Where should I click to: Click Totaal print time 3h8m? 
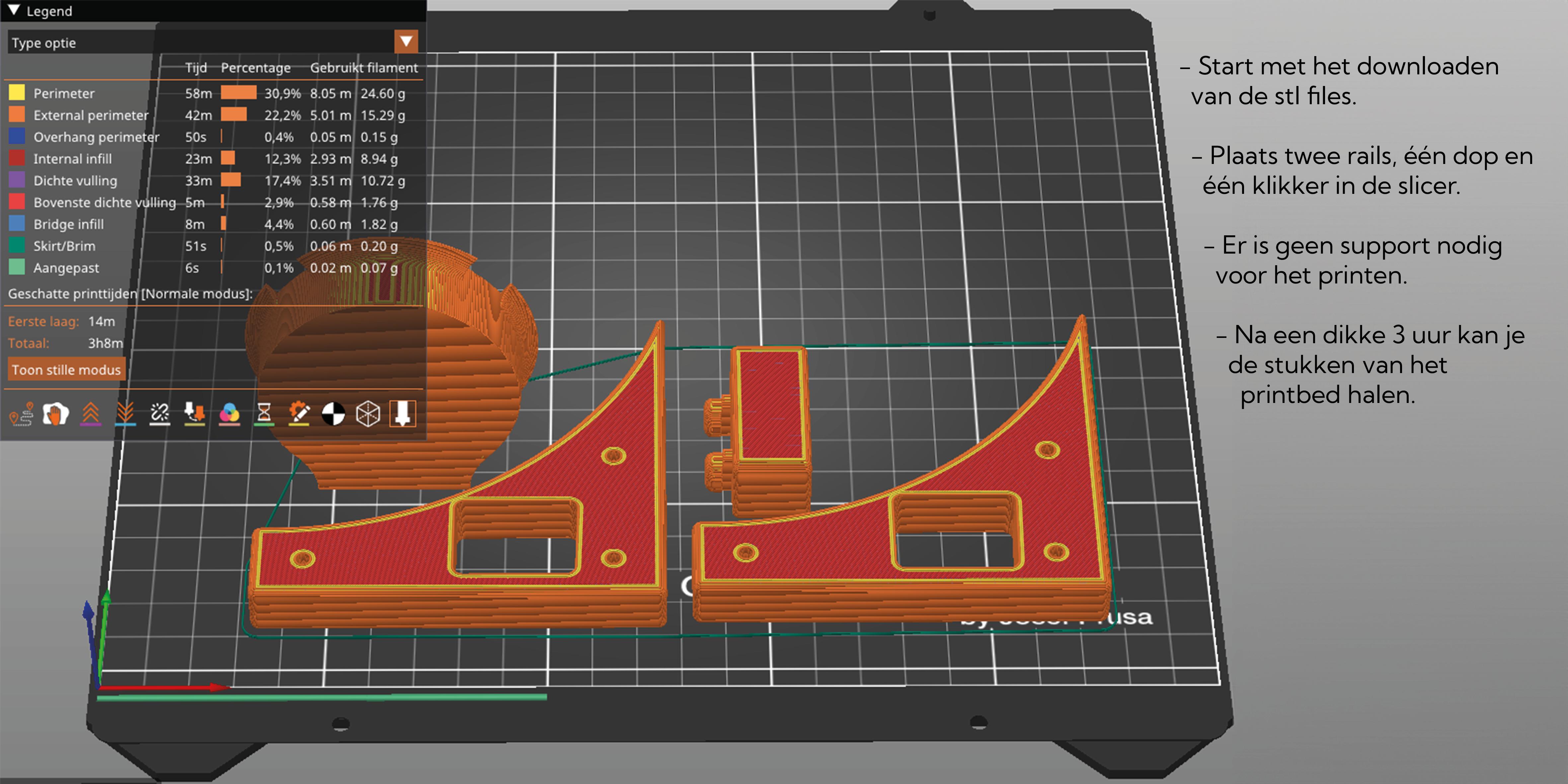point(105,343)
